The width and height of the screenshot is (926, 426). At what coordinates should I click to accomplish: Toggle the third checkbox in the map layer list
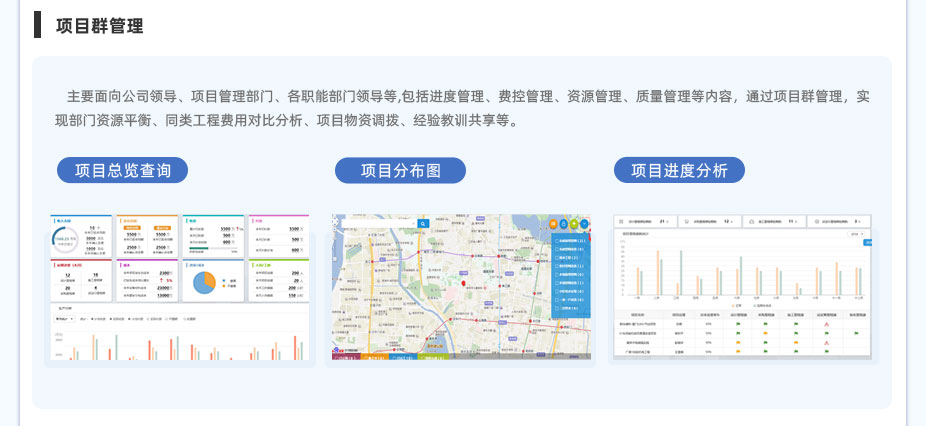tap(556, 258)
